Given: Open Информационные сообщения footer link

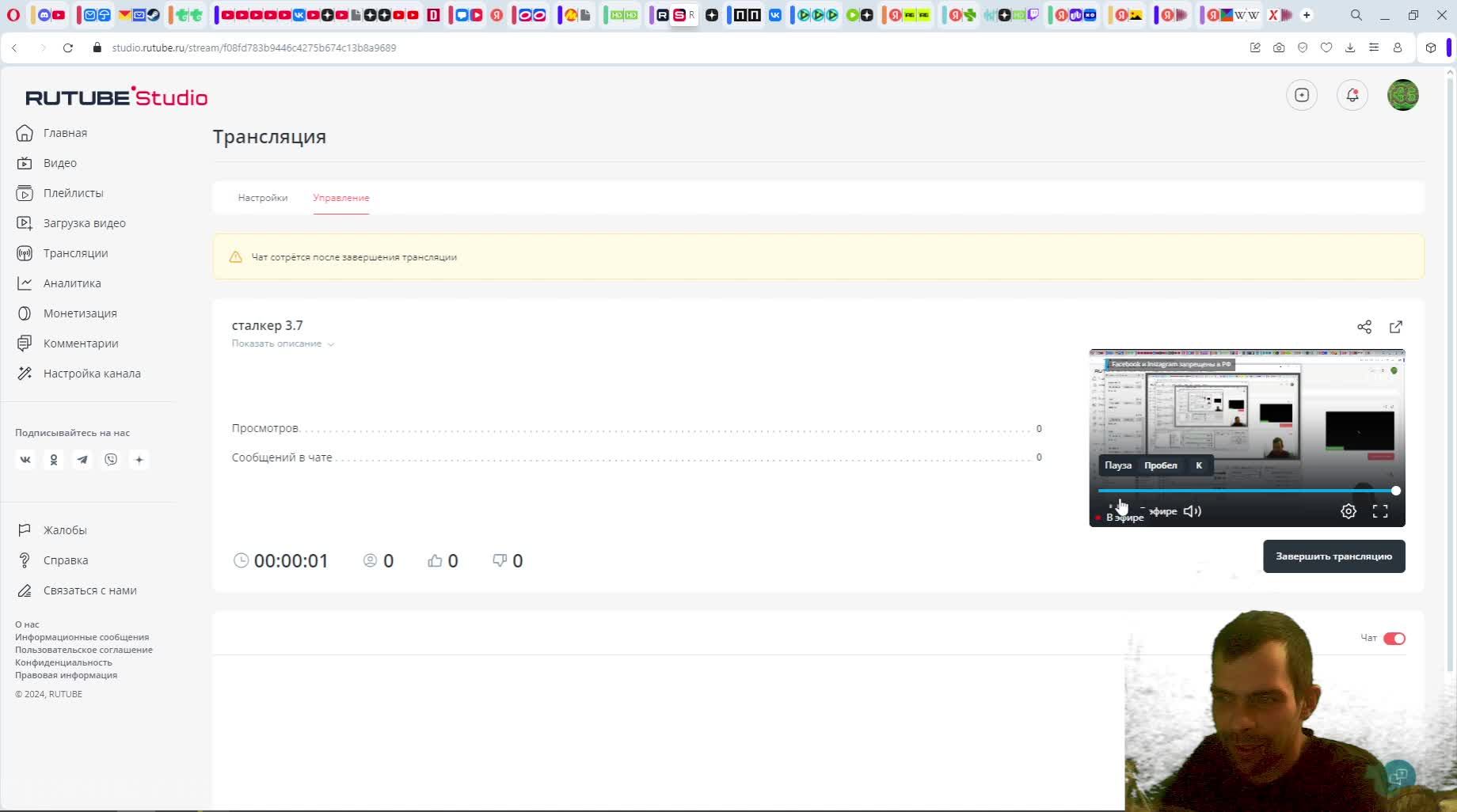Looking at the screenshot, I should click(82, 637).
